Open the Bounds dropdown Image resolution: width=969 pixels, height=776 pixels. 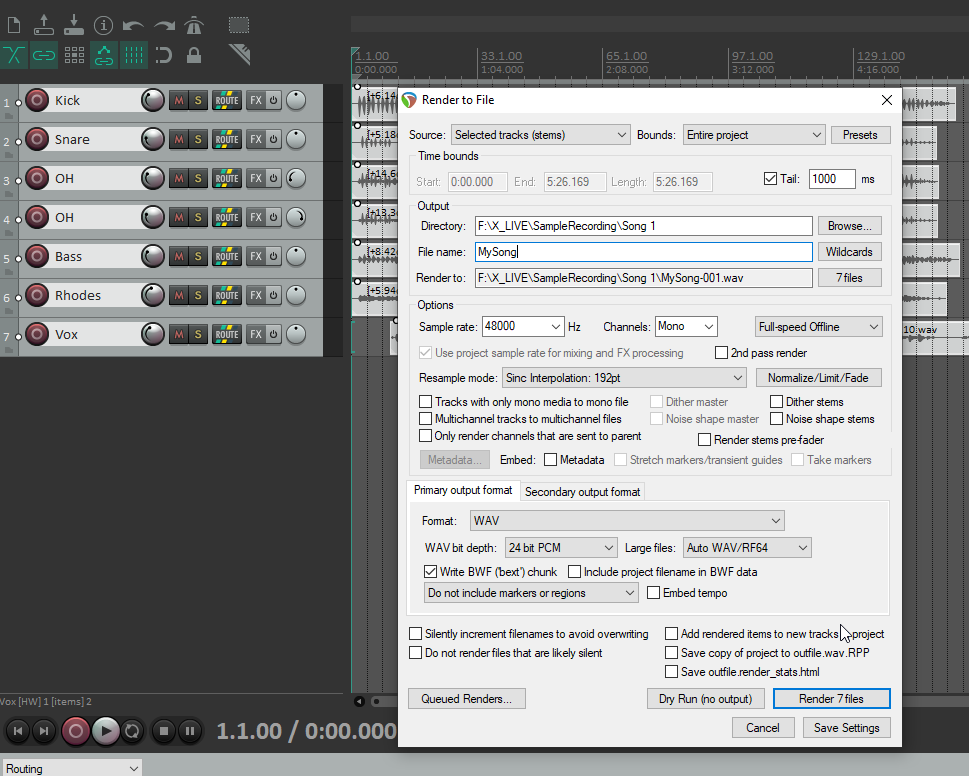pos(754,135)
